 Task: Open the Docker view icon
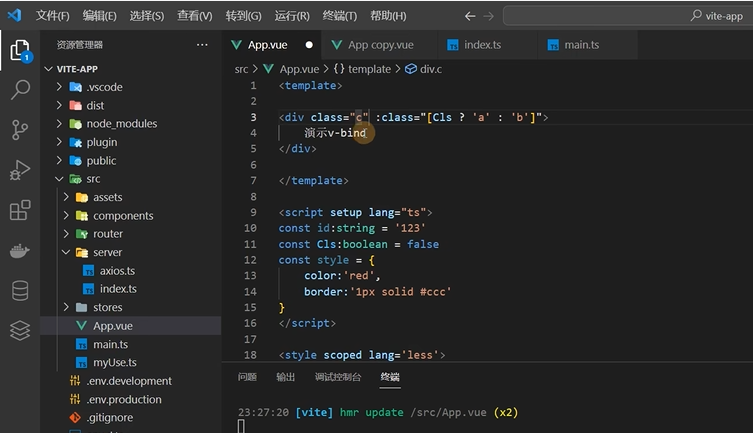[20, 251]
